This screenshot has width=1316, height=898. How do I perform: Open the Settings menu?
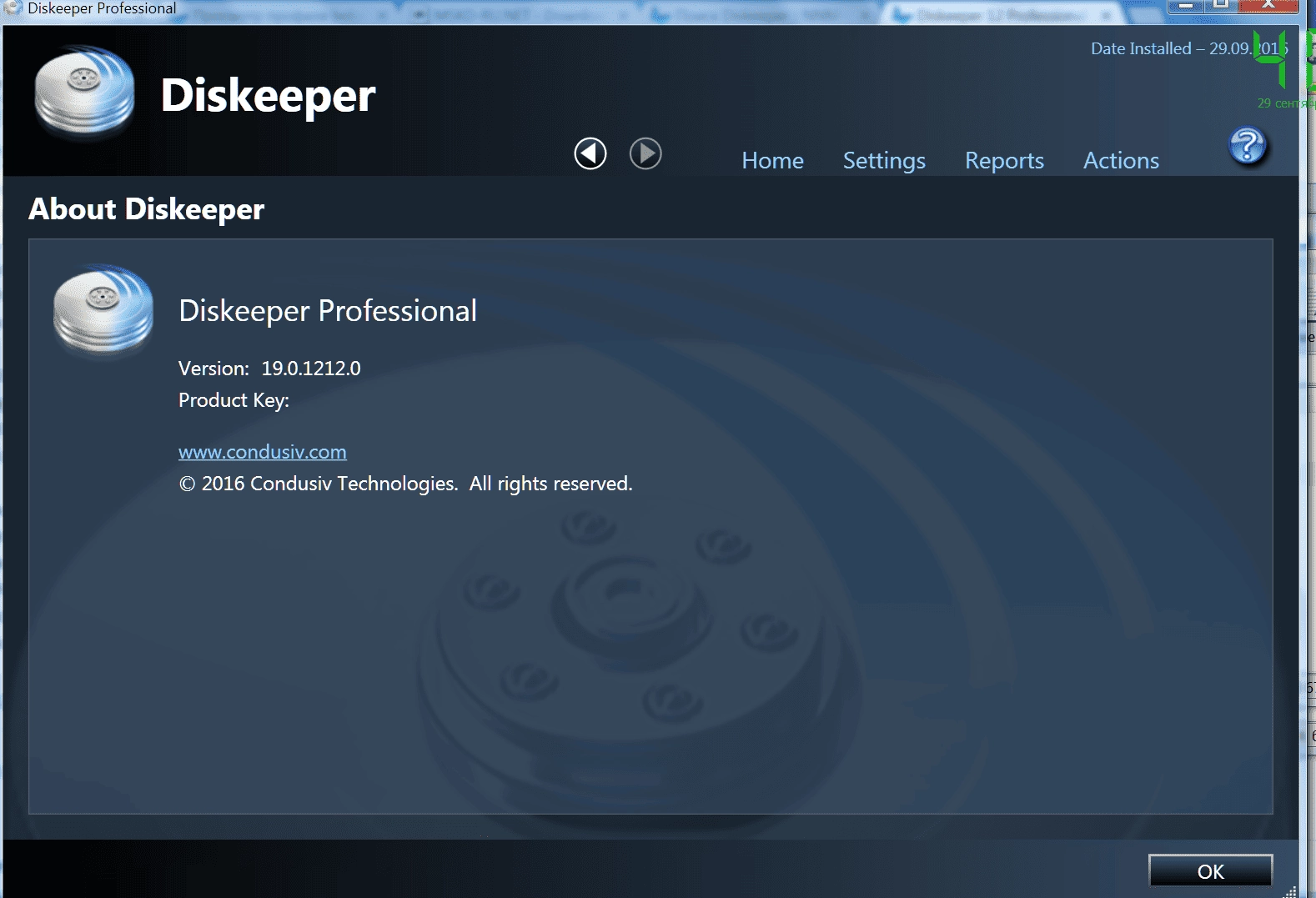tap(884, 161)
